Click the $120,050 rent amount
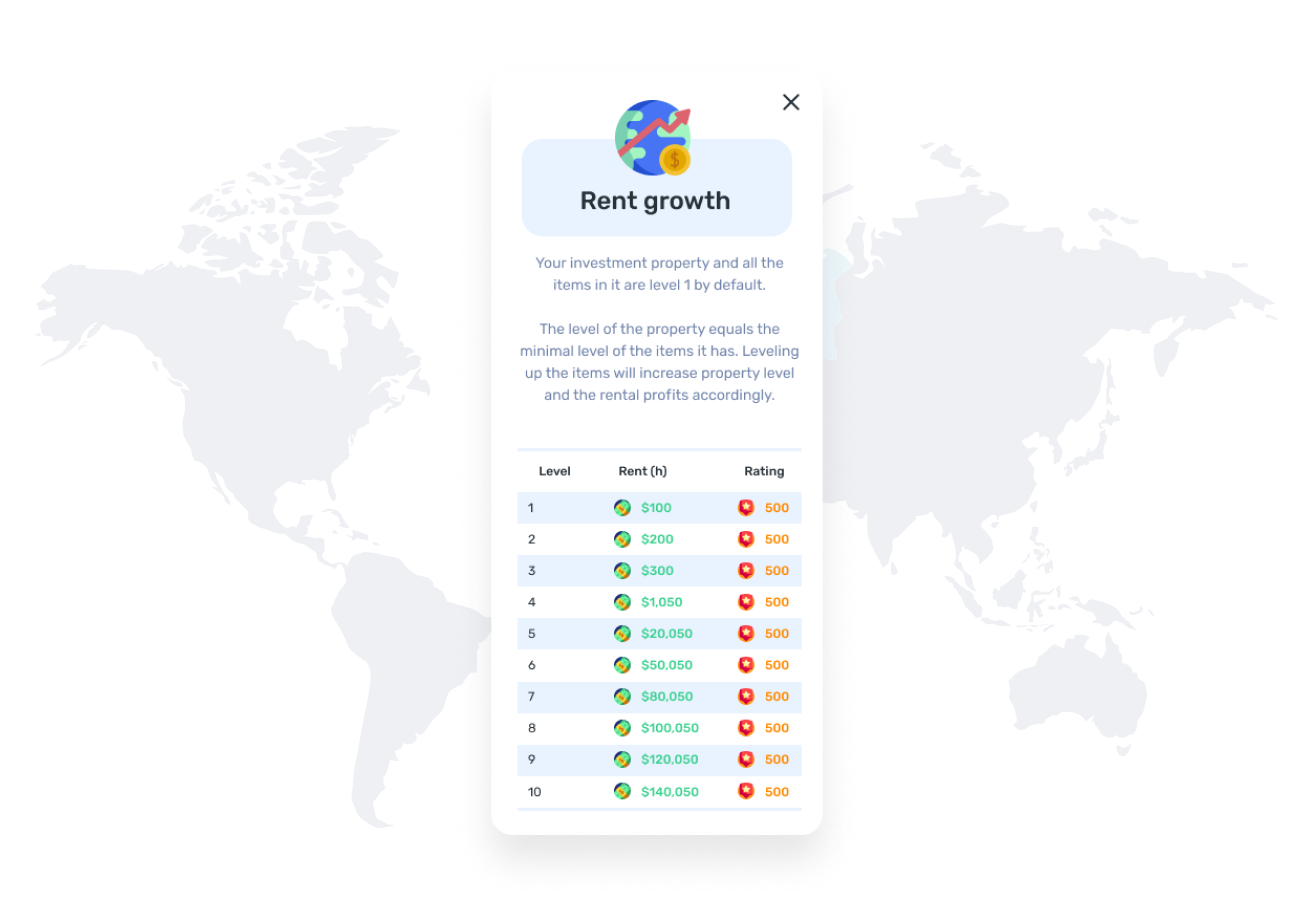Viewport: 1314px width, 910px height. 669,760
